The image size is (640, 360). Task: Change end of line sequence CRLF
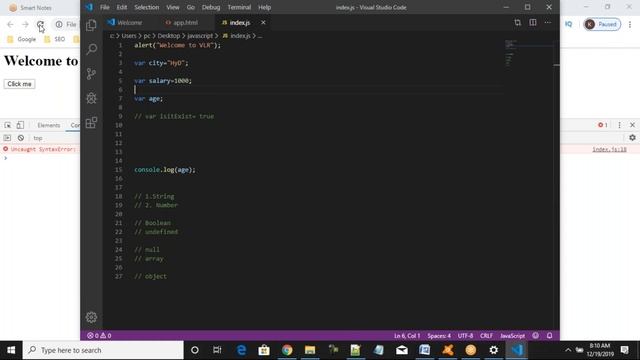pyautogui.click(x=487, y=336)
